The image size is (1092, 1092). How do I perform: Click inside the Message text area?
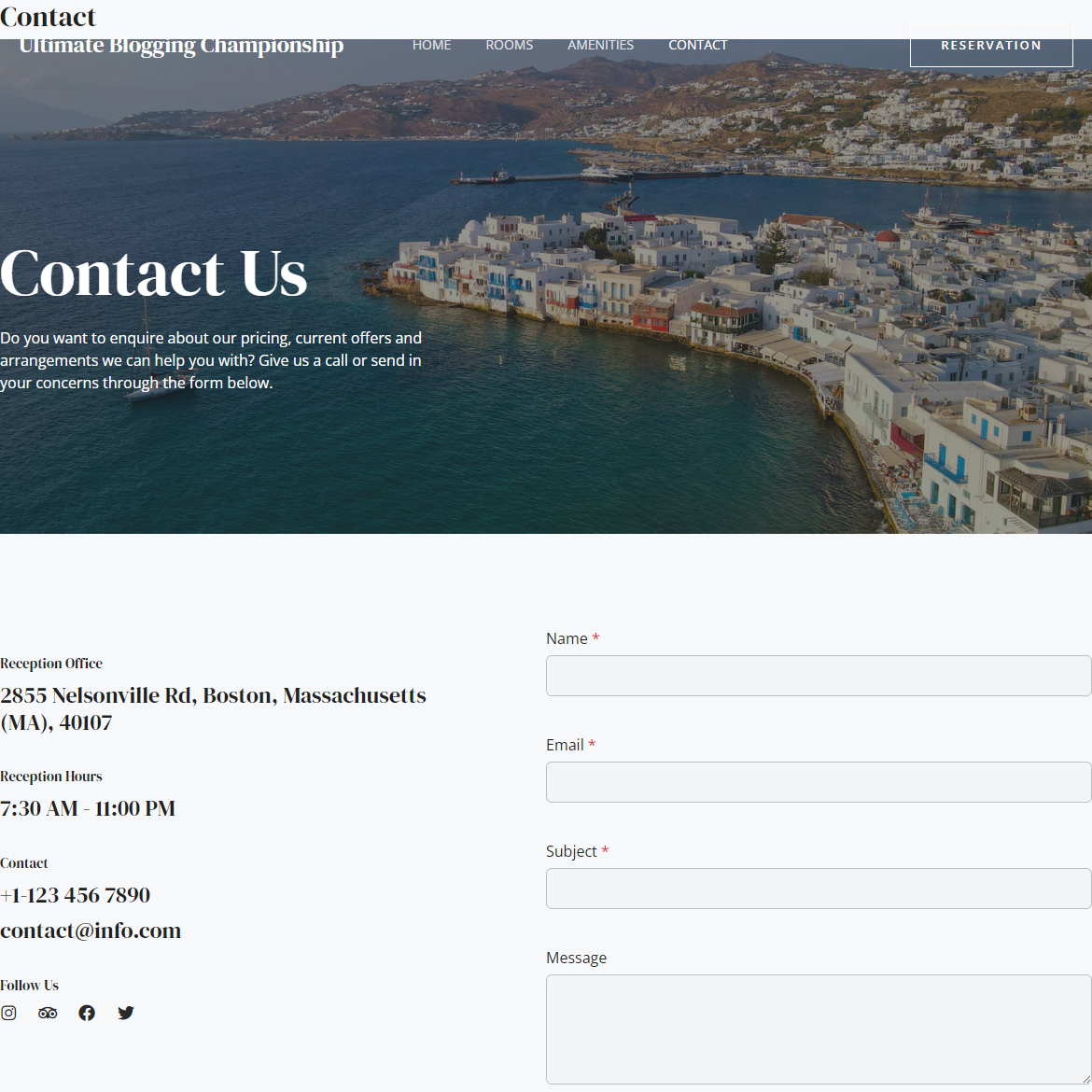818,1029
